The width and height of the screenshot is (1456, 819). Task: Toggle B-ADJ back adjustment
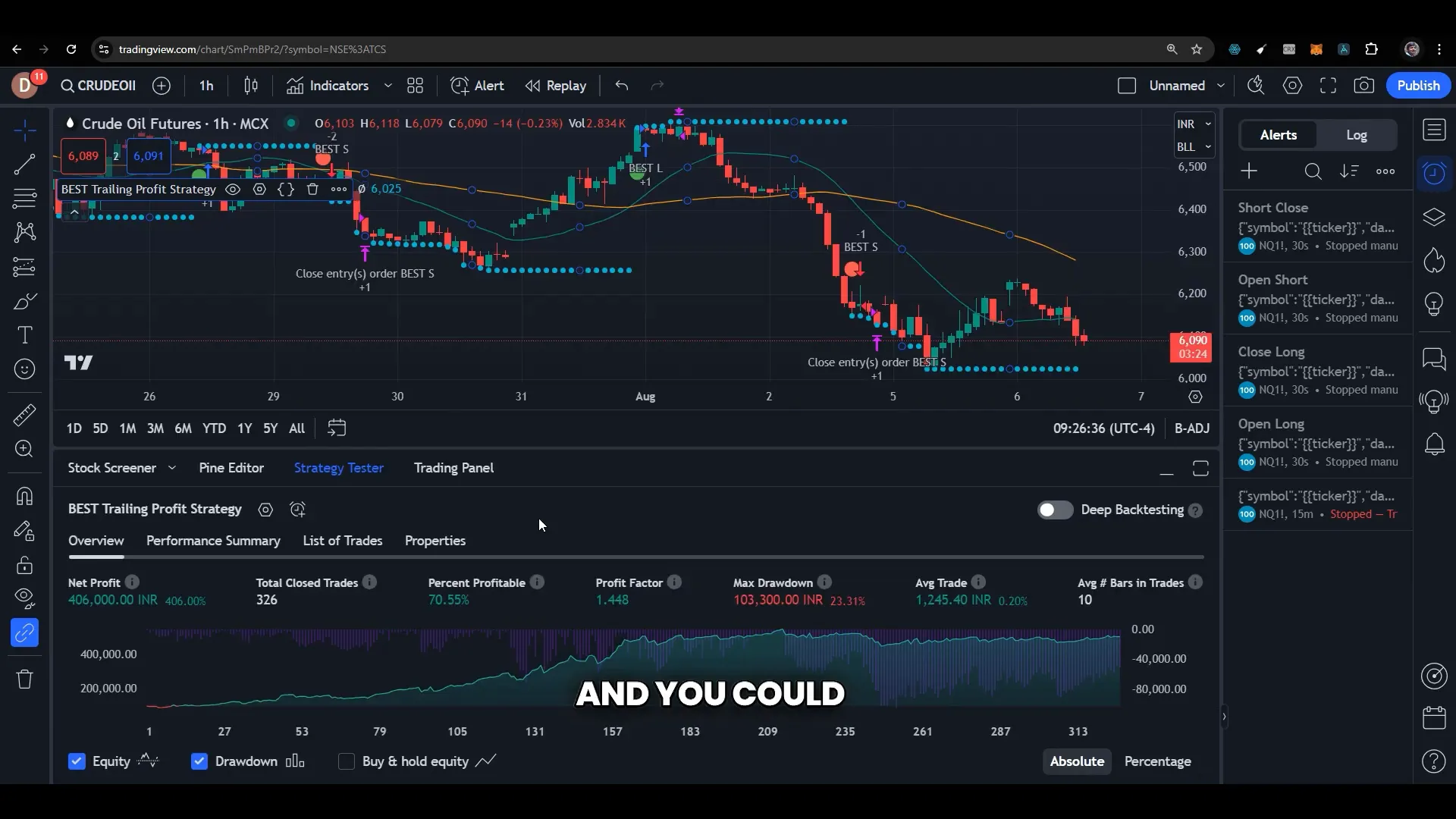[1191, 428]
